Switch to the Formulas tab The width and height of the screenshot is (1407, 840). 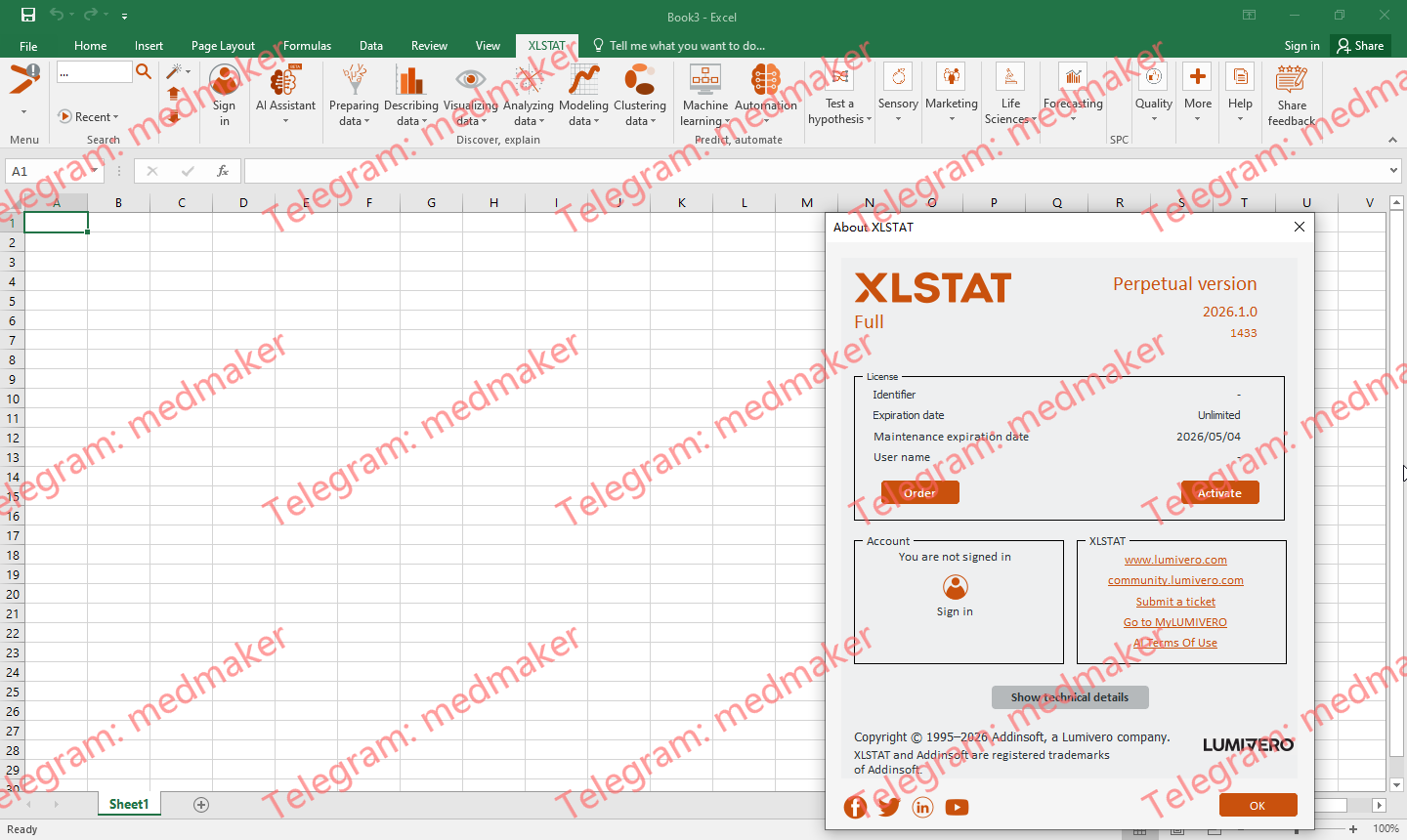pyautogui.click(x=307, y=46)
